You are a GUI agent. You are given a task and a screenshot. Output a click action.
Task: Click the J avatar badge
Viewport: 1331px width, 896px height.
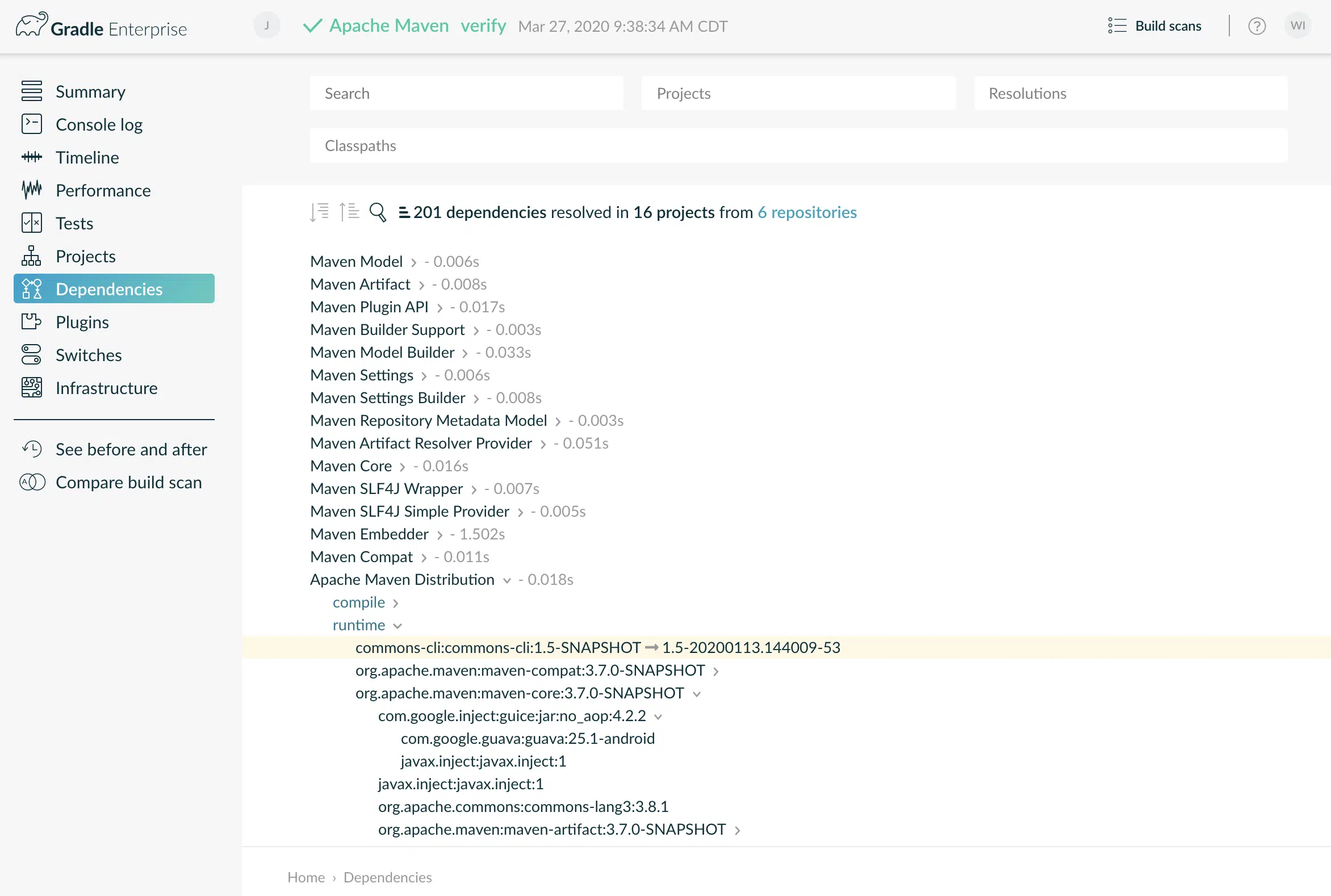[x=266, y=26]
